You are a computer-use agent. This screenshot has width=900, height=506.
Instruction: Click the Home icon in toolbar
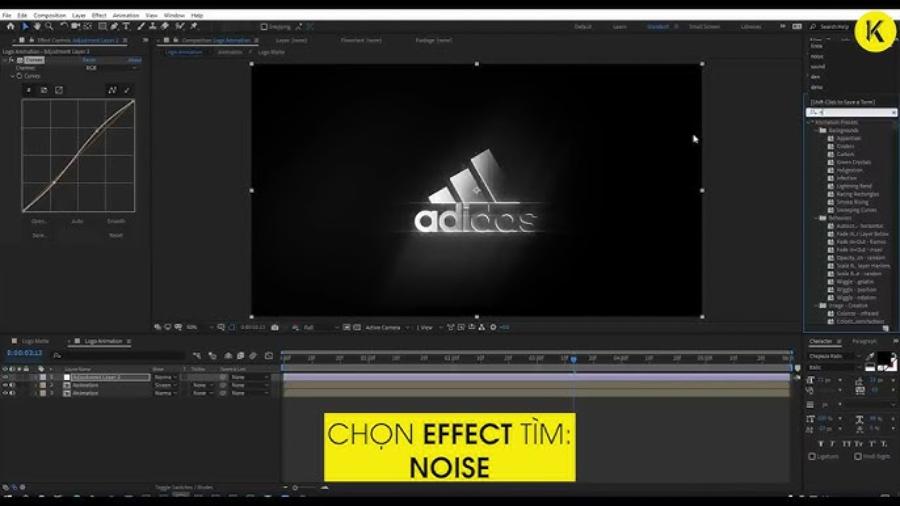click(11, 27)
